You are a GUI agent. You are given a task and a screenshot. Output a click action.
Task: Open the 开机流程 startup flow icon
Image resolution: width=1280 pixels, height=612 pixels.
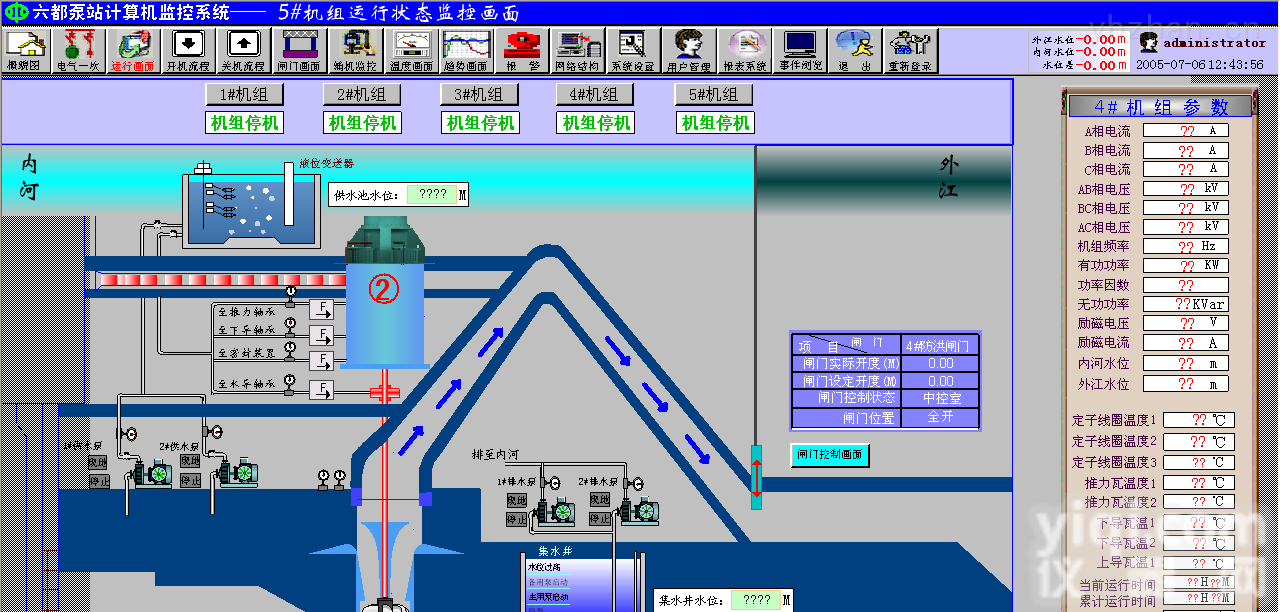point(187,50)
